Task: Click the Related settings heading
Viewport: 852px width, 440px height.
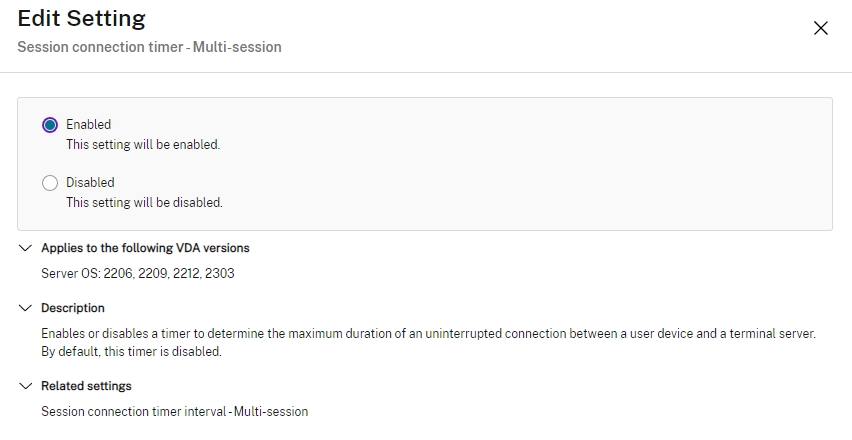Action: (x=86, y=386)
